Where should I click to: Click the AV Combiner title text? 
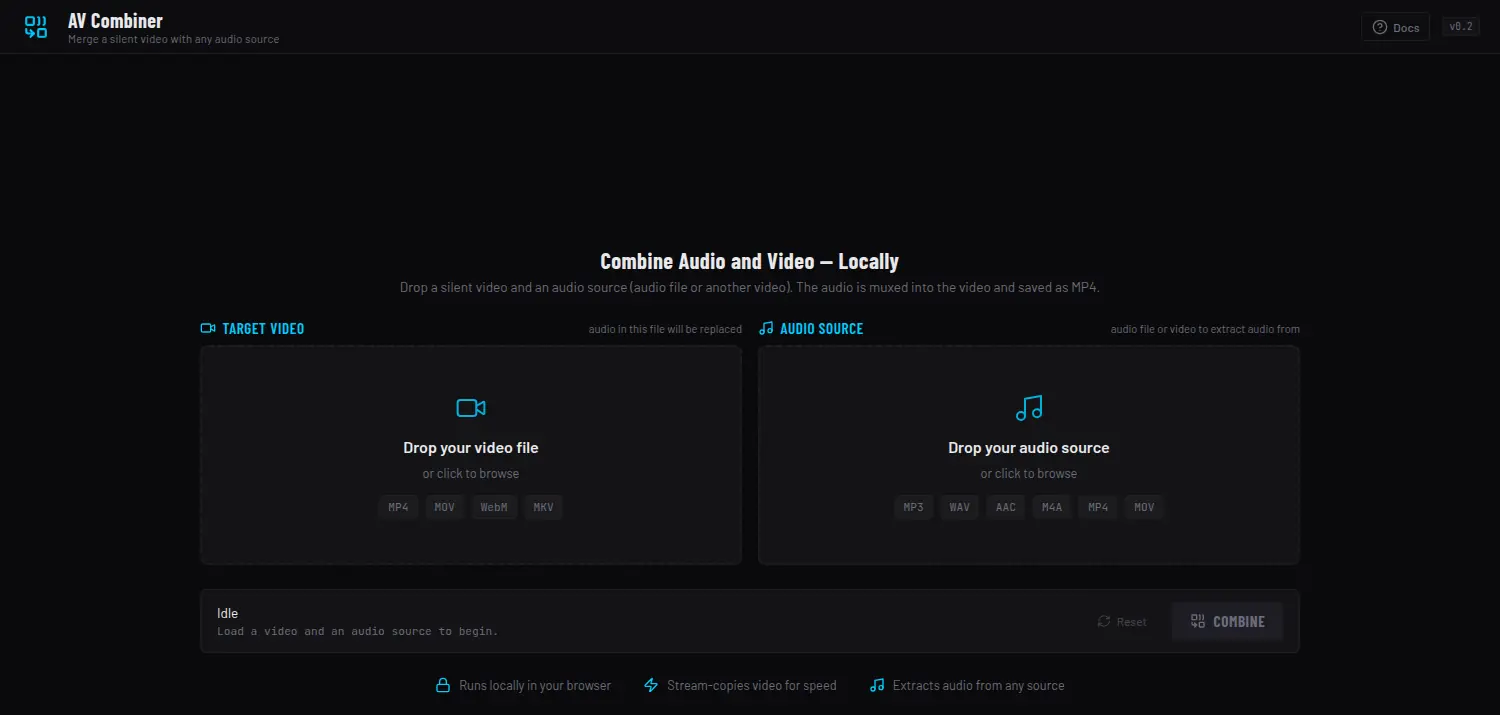(x=115, y=20)
